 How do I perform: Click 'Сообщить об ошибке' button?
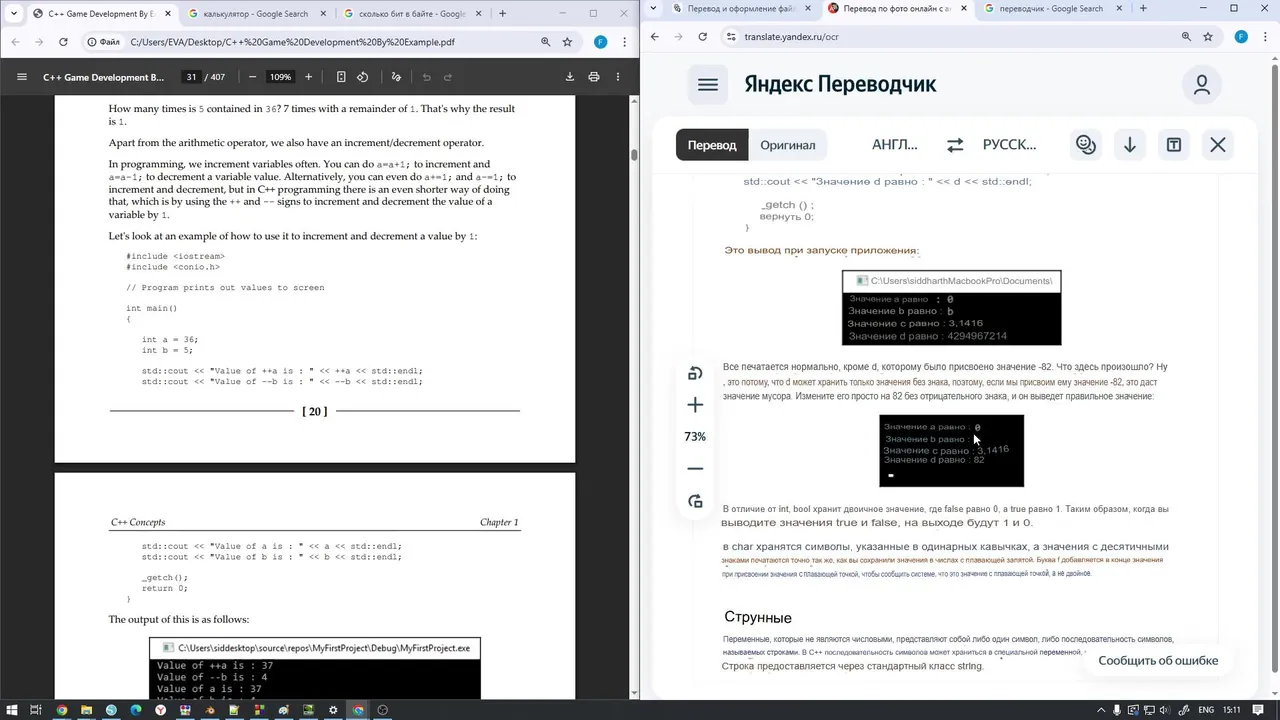coord(1158,660)
